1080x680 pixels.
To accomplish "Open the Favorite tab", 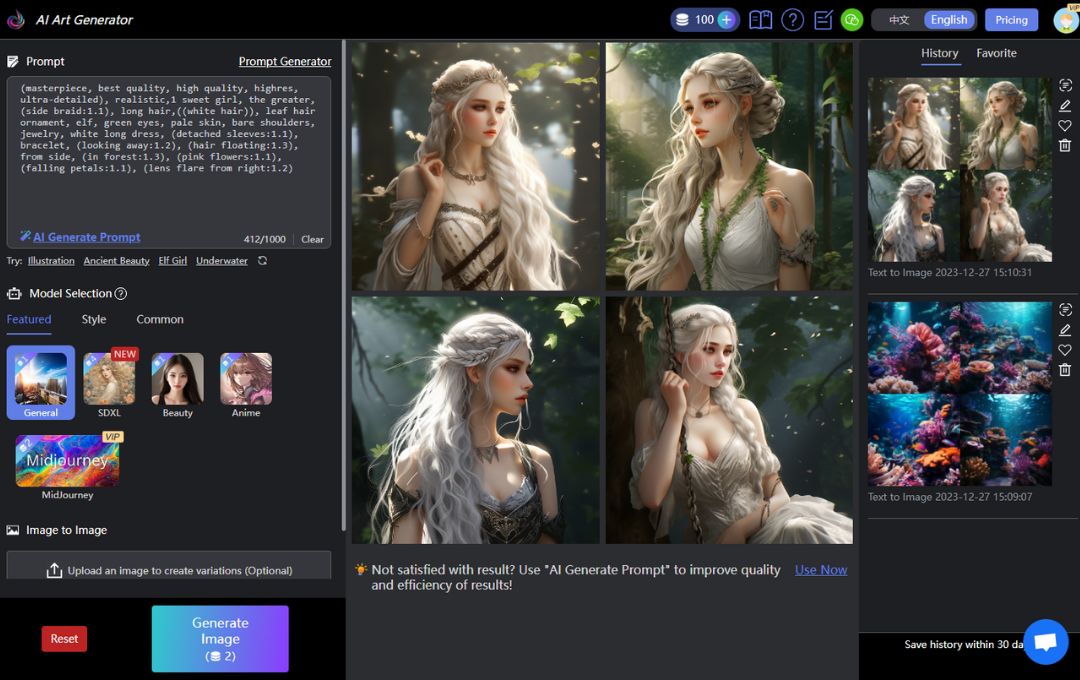I will pos(996,53).
